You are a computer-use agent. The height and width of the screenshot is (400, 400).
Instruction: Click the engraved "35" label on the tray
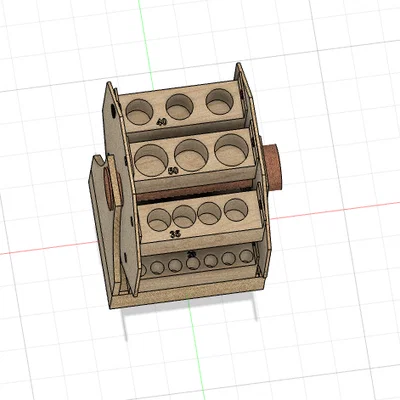click(x=175, y=234)
